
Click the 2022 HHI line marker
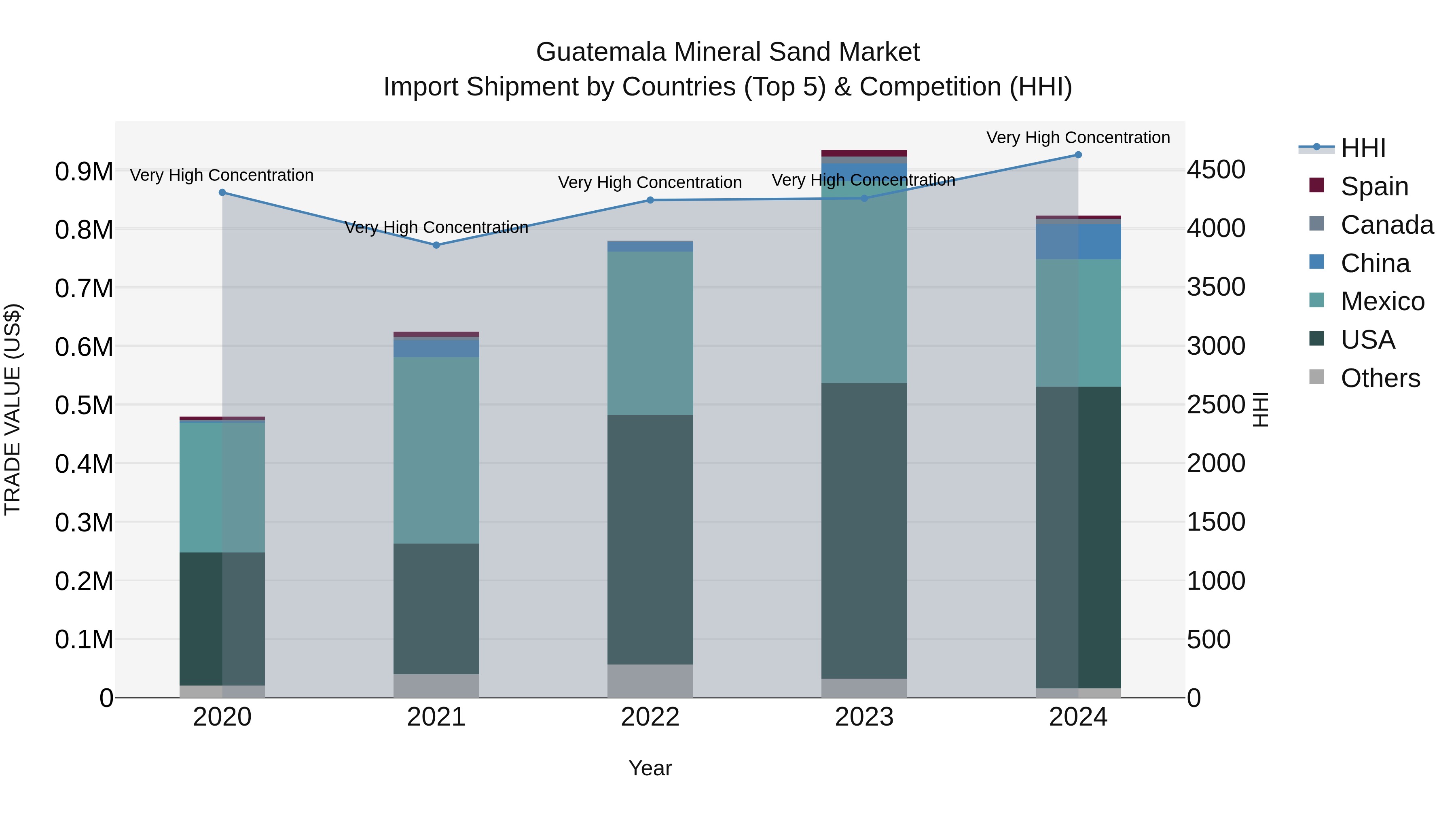coord(650,200)
